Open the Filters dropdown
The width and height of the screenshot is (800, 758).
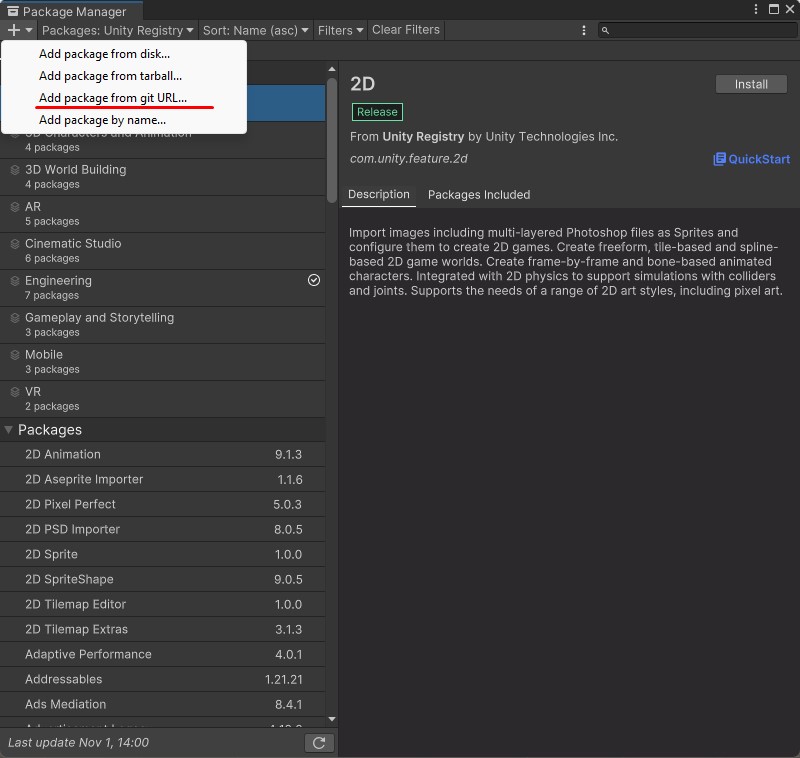click(340, 30)
